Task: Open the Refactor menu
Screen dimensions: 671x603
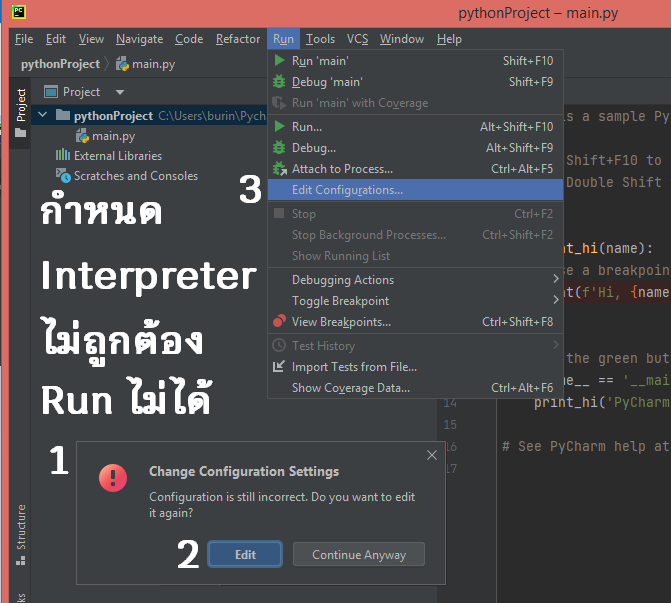Action: click(x=238, y=39)
